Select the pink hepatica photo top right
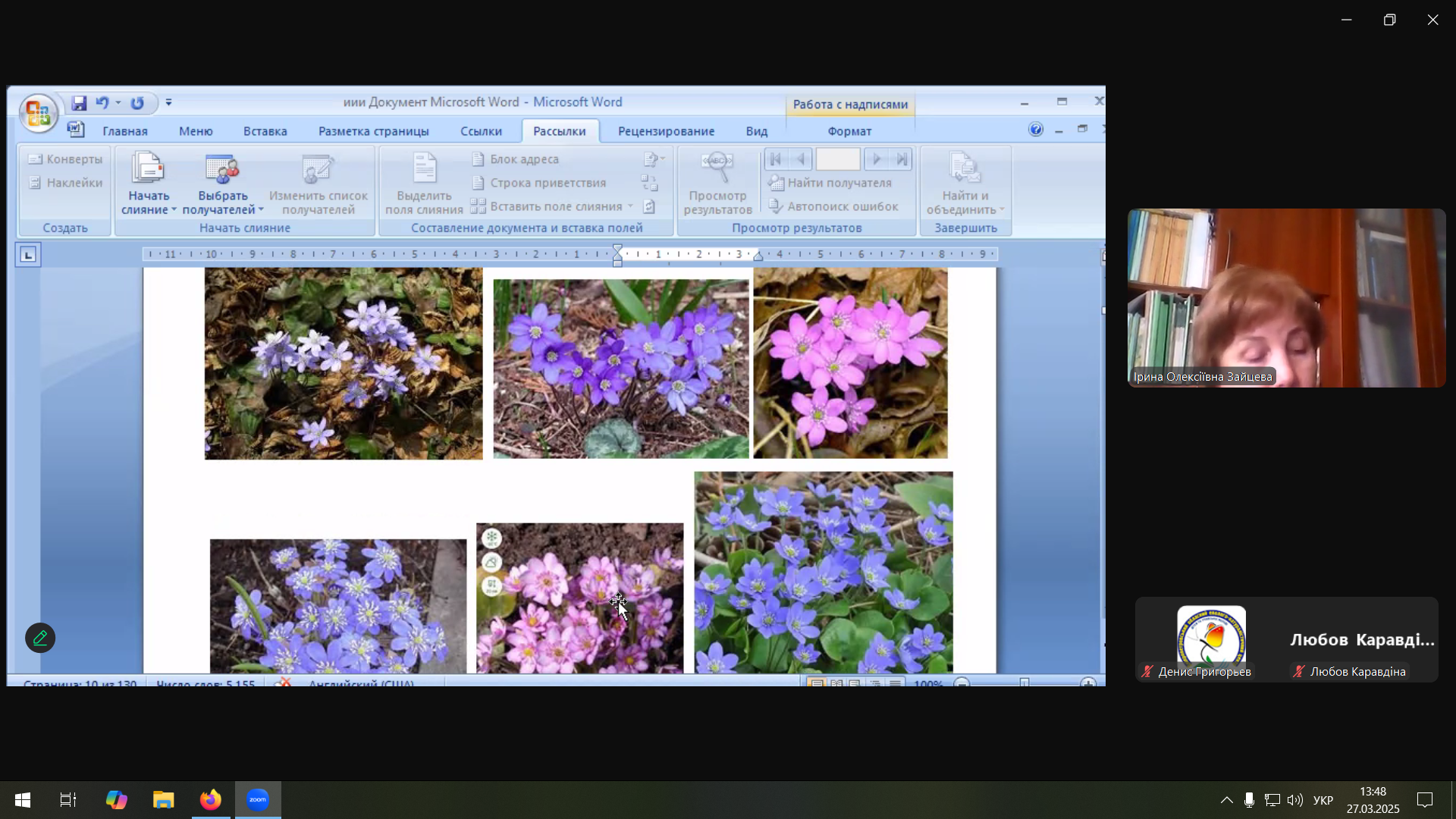The height and width of the screenshot is (819, 1456). coord(850,363)
